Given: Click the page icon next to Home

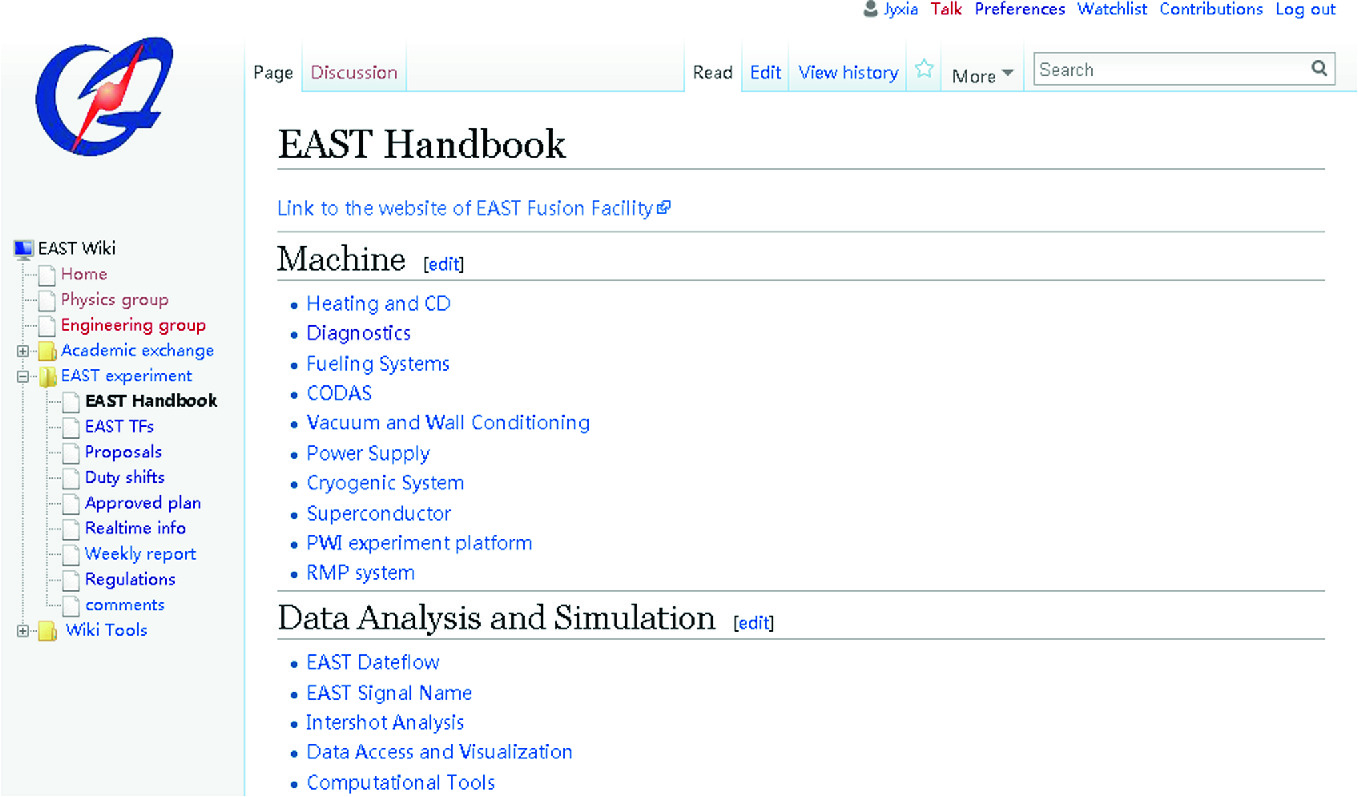Looking at the screenshot, I should tap(47, 275).
